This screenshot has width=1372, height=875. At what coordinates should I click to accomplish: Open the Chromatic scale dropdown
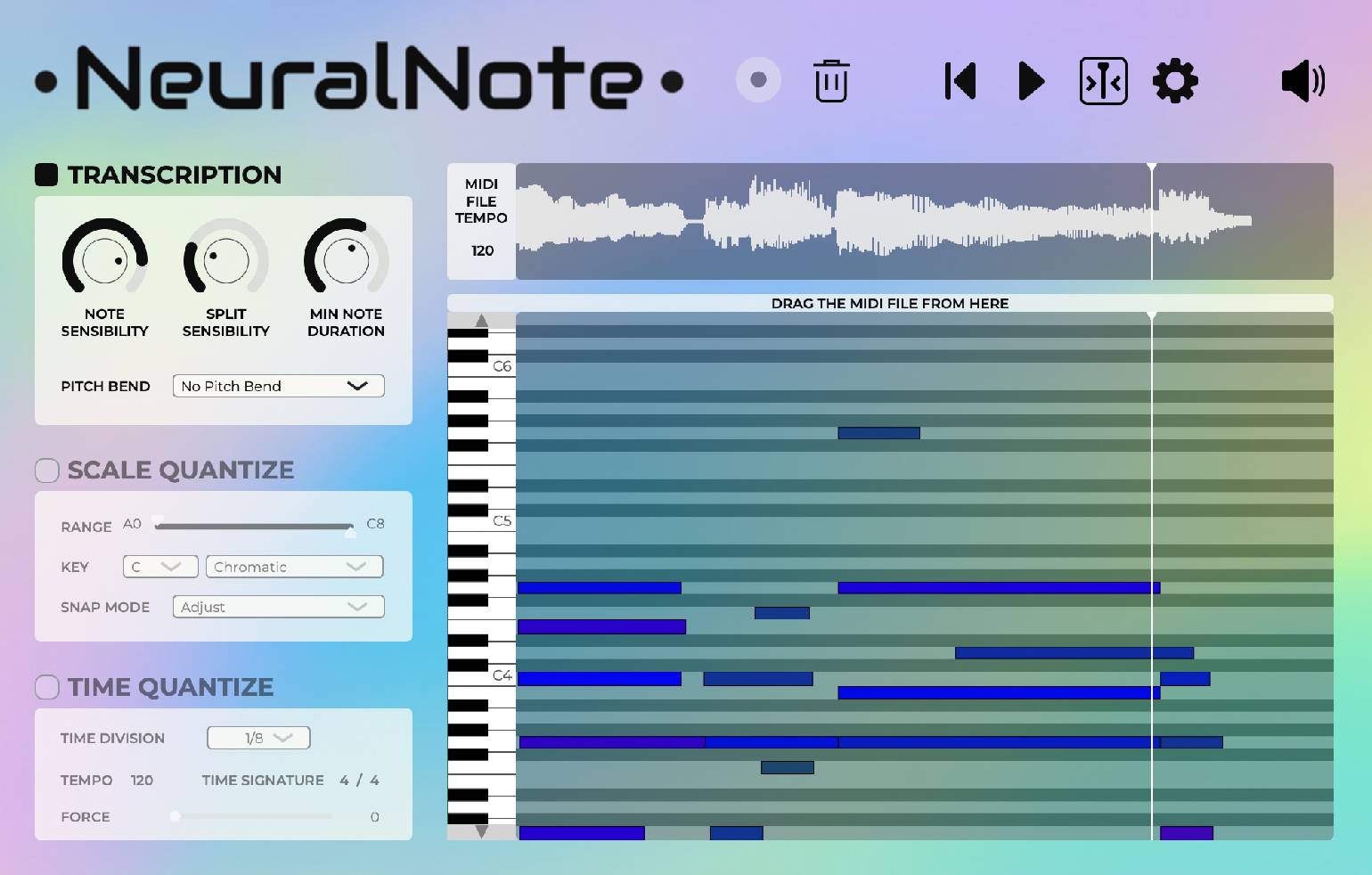point(295,567)
